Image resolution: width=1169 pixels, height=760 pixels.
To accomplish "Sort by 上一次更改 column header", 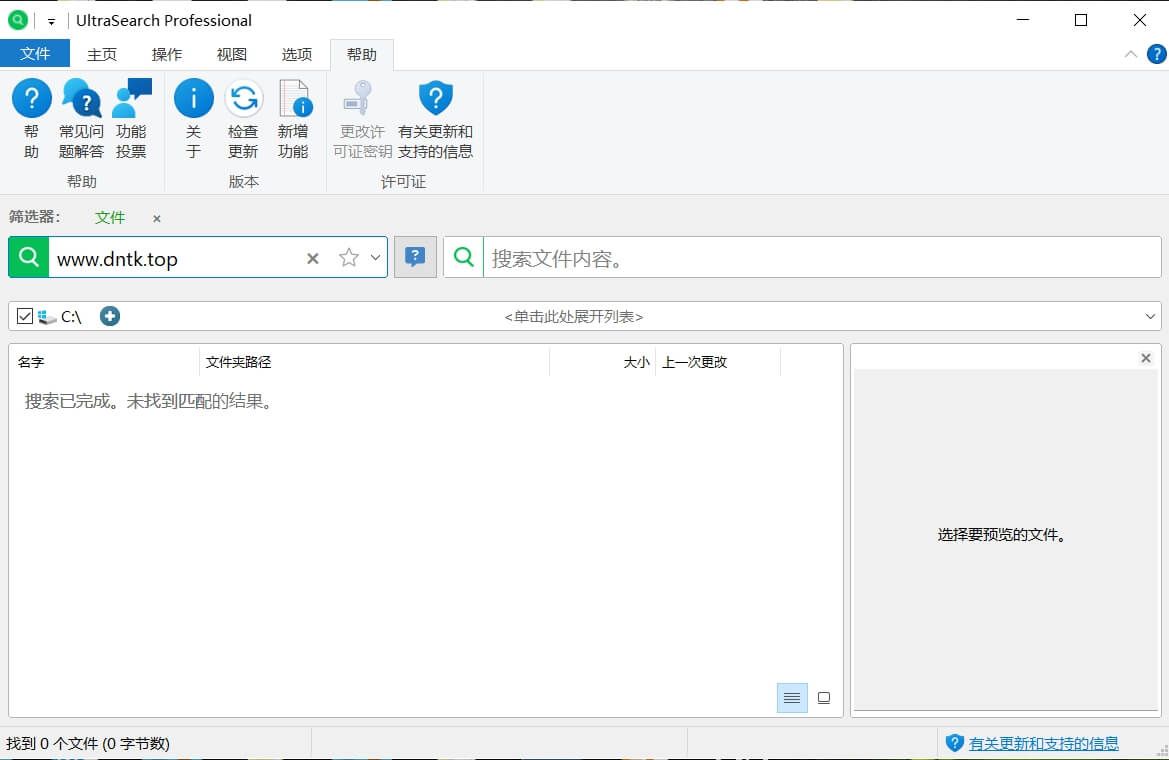I will coord(718,362).
